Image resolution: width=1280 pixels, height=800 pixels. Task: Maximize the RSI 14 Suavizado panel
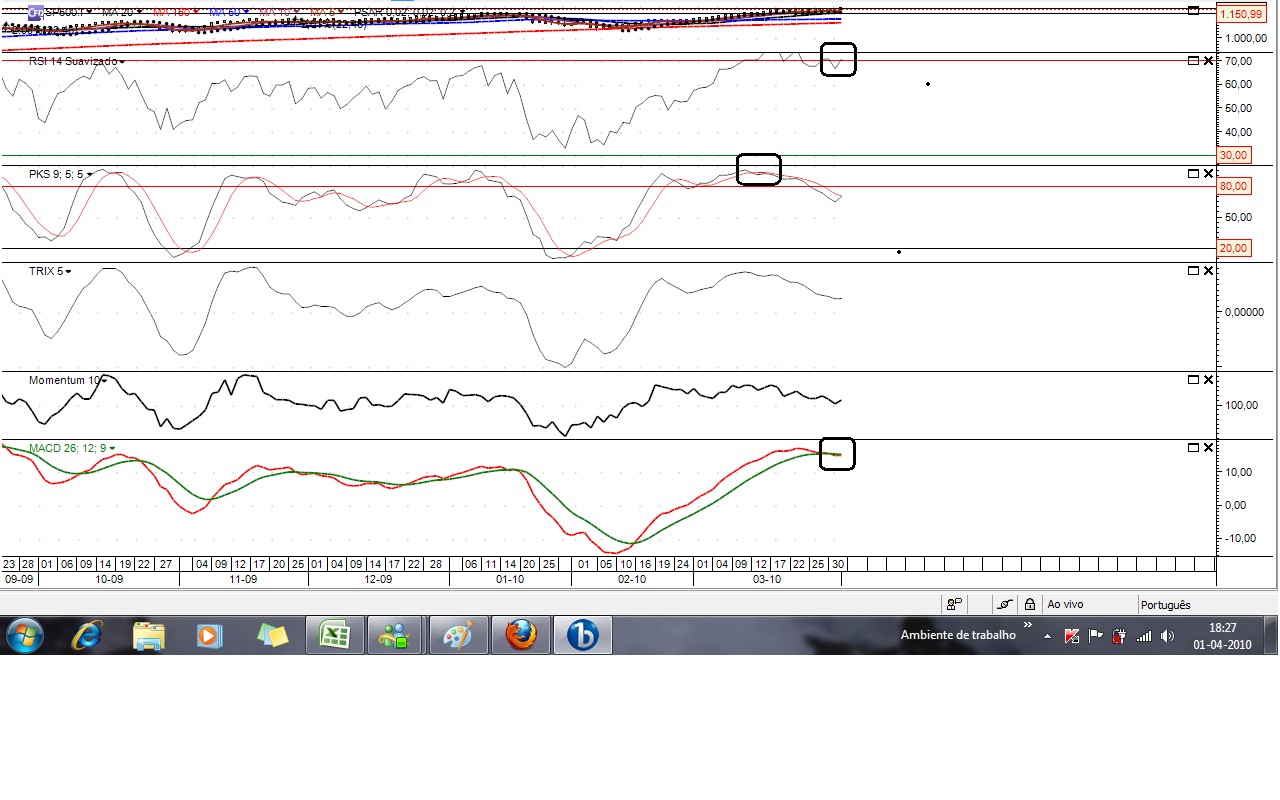point(1193,61)
